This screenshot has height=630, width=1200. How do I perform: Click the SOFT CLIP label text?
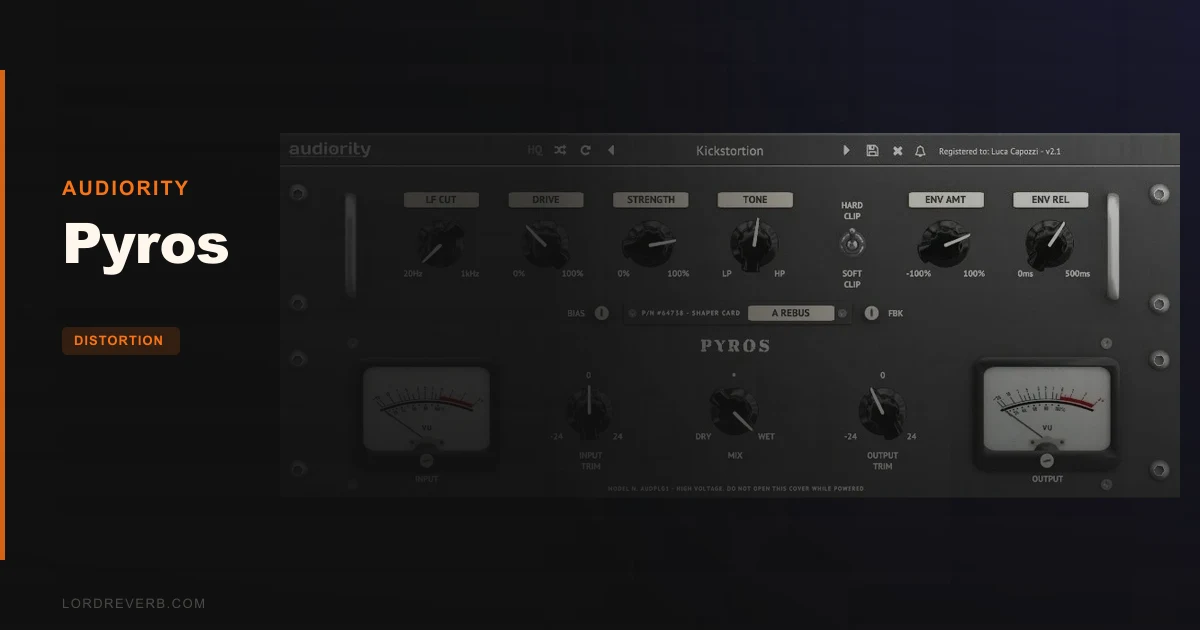(852, 279)
